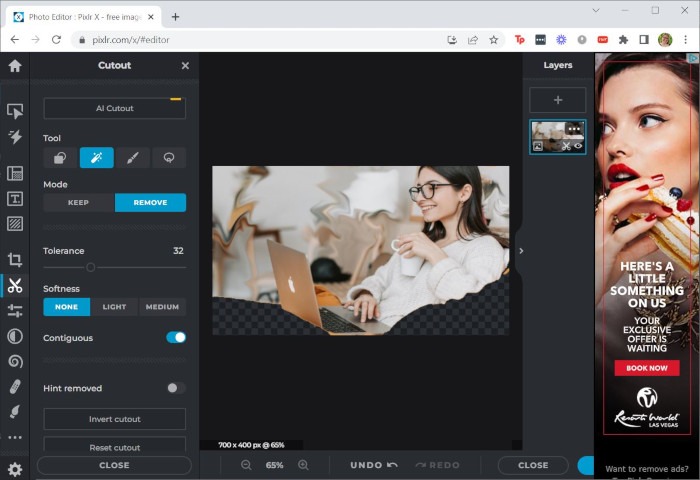The height and width of the screenshot is (480, 700).
Task: Open the browser share icon
Action: coord(473,40)
